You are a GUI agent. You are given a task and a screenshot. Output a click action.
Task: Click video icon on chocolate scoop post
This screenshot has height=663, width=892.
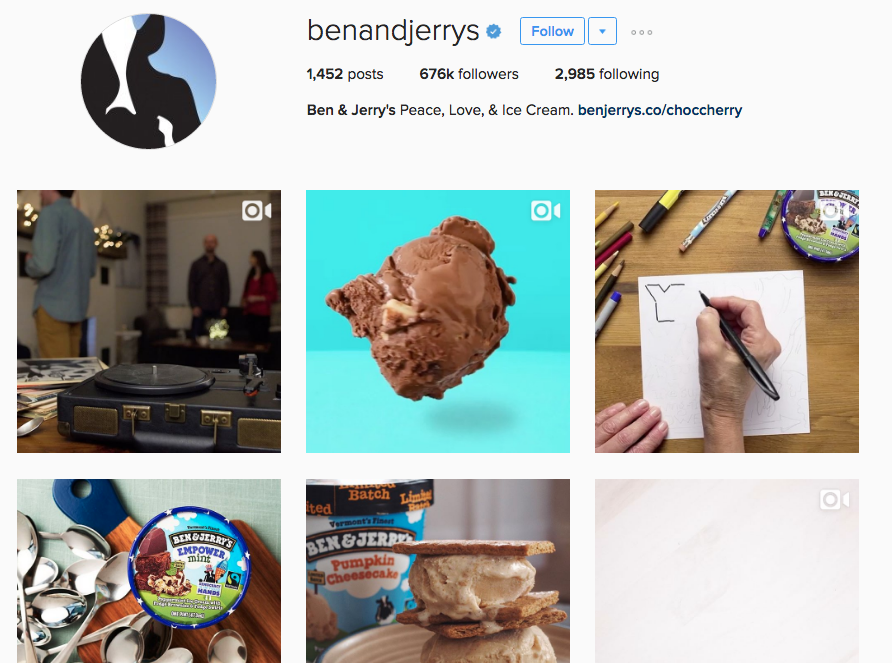[546, 211]
